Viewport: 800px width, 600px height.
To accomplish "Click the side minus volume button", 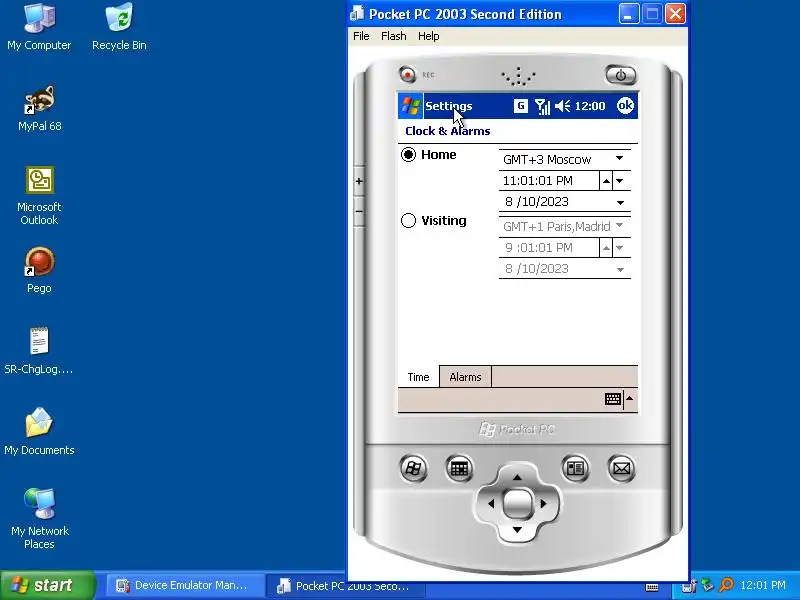I will coord(359,211).
